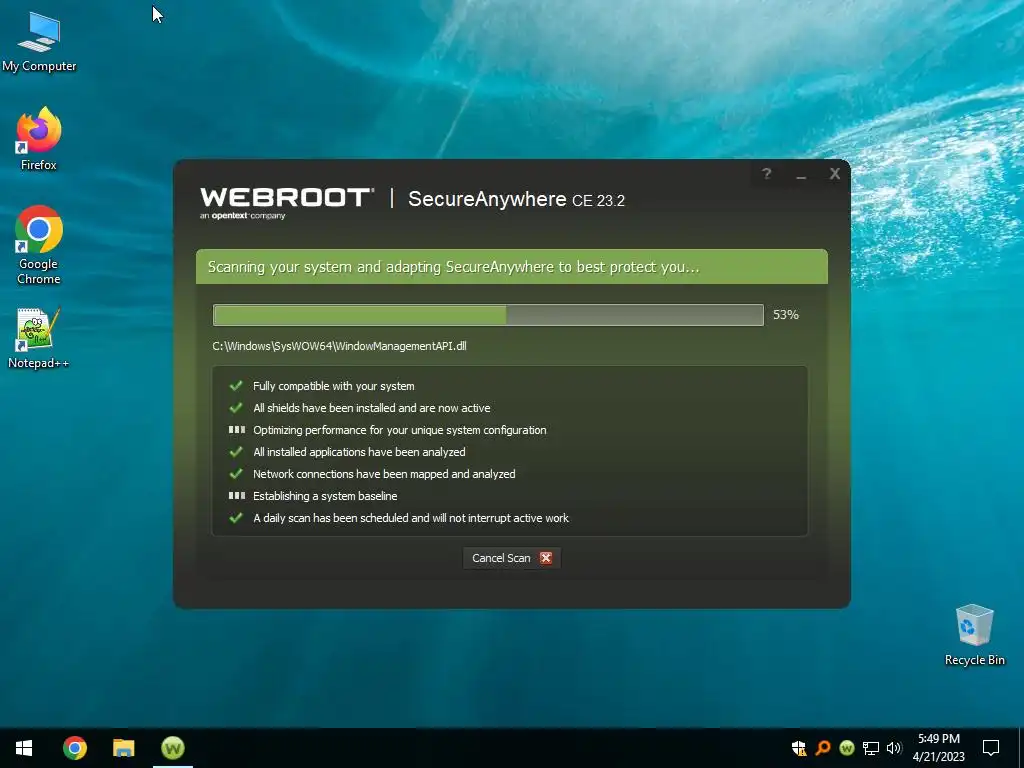Click Webroot green tray icon
The height and width of the screenshot is (768, 1024).
(847, 748)
